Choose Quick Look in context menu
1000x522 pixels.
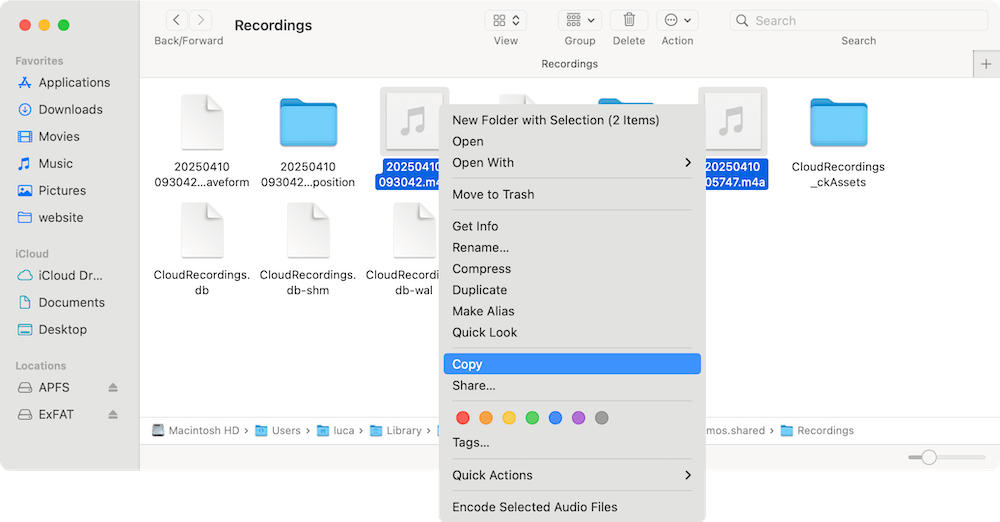[572, 332]
